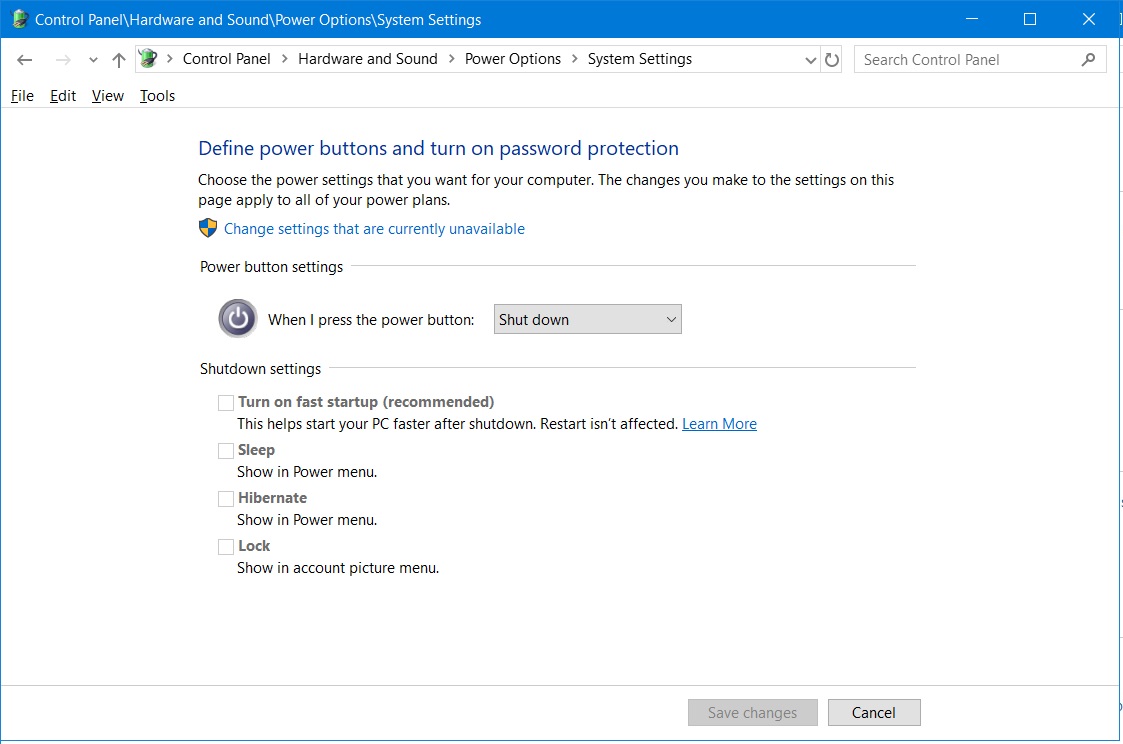Click Change settings that are currently unavailable
1123x744 pixels.
pyautogui.click(x=374, y=229)
